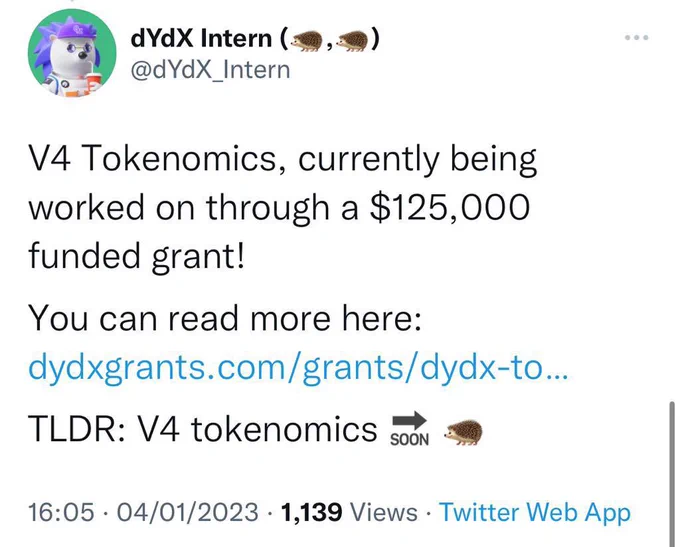Open the dYdX Intern profile avatar

[x=72, y=52]
